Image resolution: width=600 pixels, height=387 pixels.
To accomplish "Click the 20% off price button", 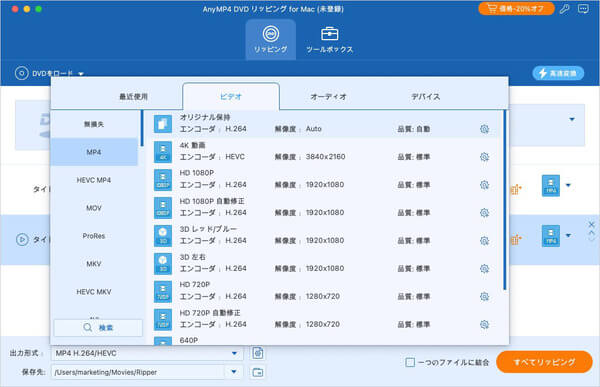I will [x=516, y=8].
